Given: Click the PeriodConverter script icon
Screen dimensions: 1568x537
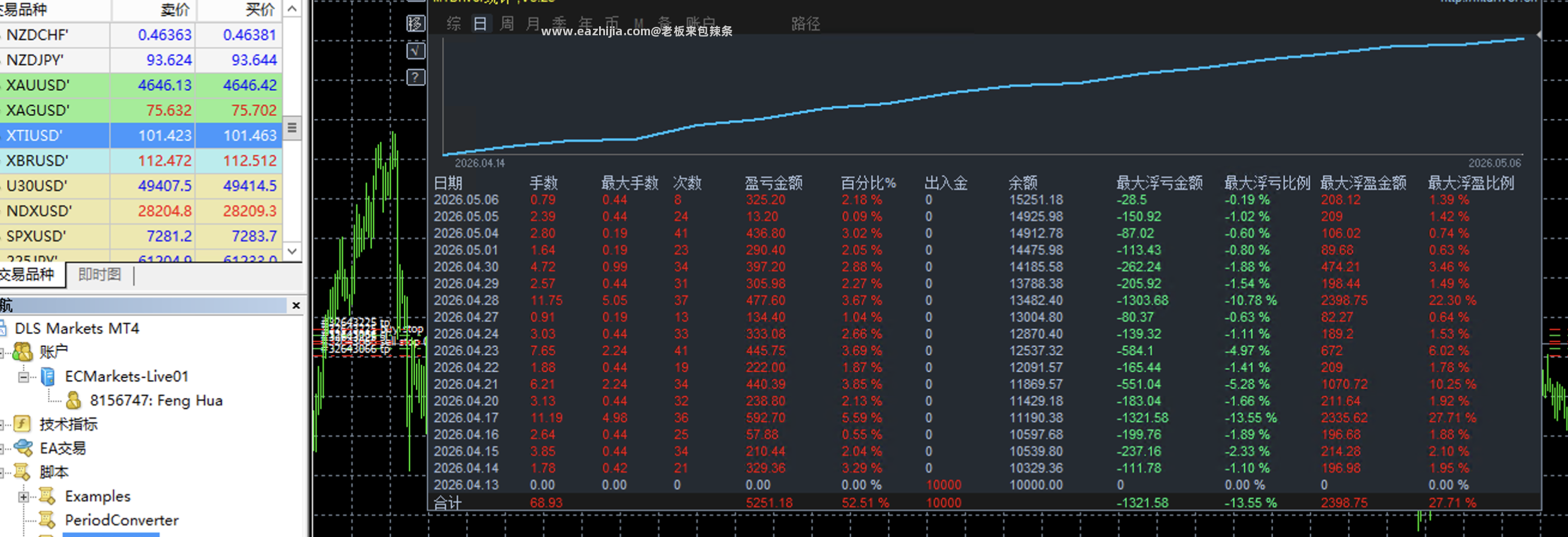Looking at the screenshot, I should [47, 520].
